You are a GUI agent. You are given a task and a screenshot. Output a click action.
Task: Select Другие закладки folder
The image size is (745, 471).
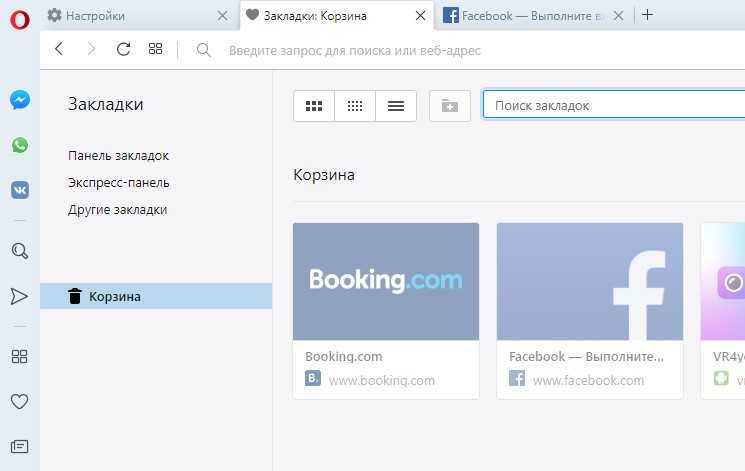[117, 210]
